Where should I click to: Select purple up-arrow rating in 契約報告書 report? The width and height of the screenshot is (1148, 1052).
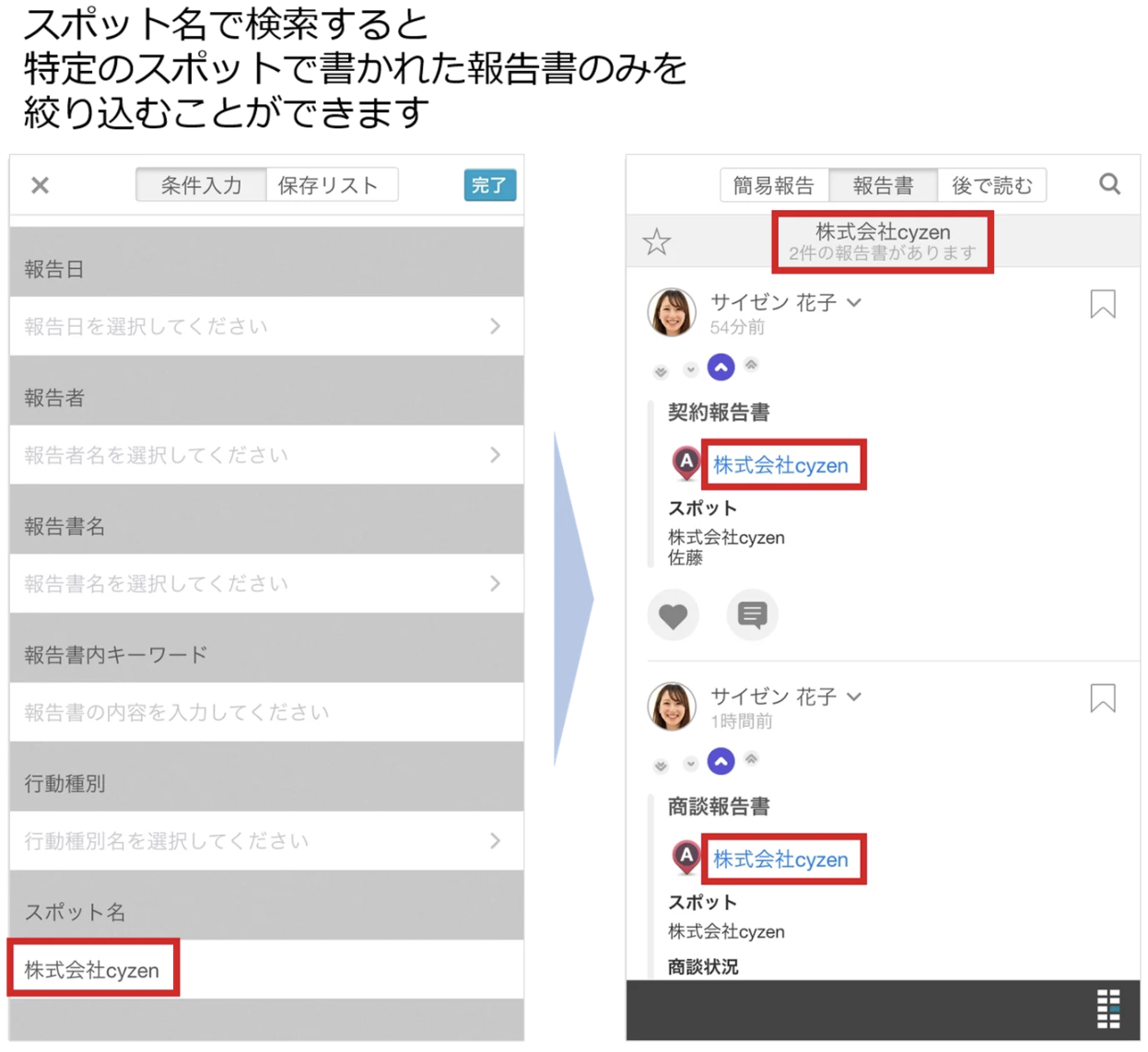pyautogui.click(x=720, y=367)
